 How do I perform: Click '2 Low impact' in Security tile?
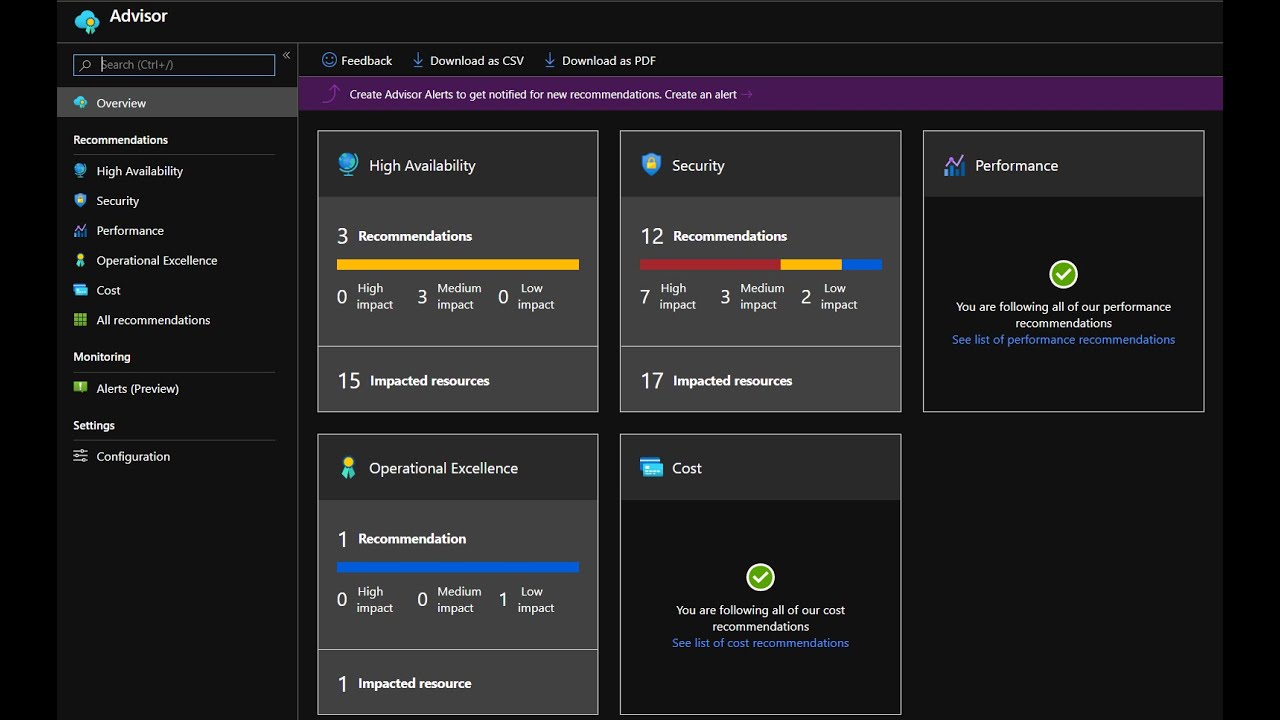coord(830,296)
